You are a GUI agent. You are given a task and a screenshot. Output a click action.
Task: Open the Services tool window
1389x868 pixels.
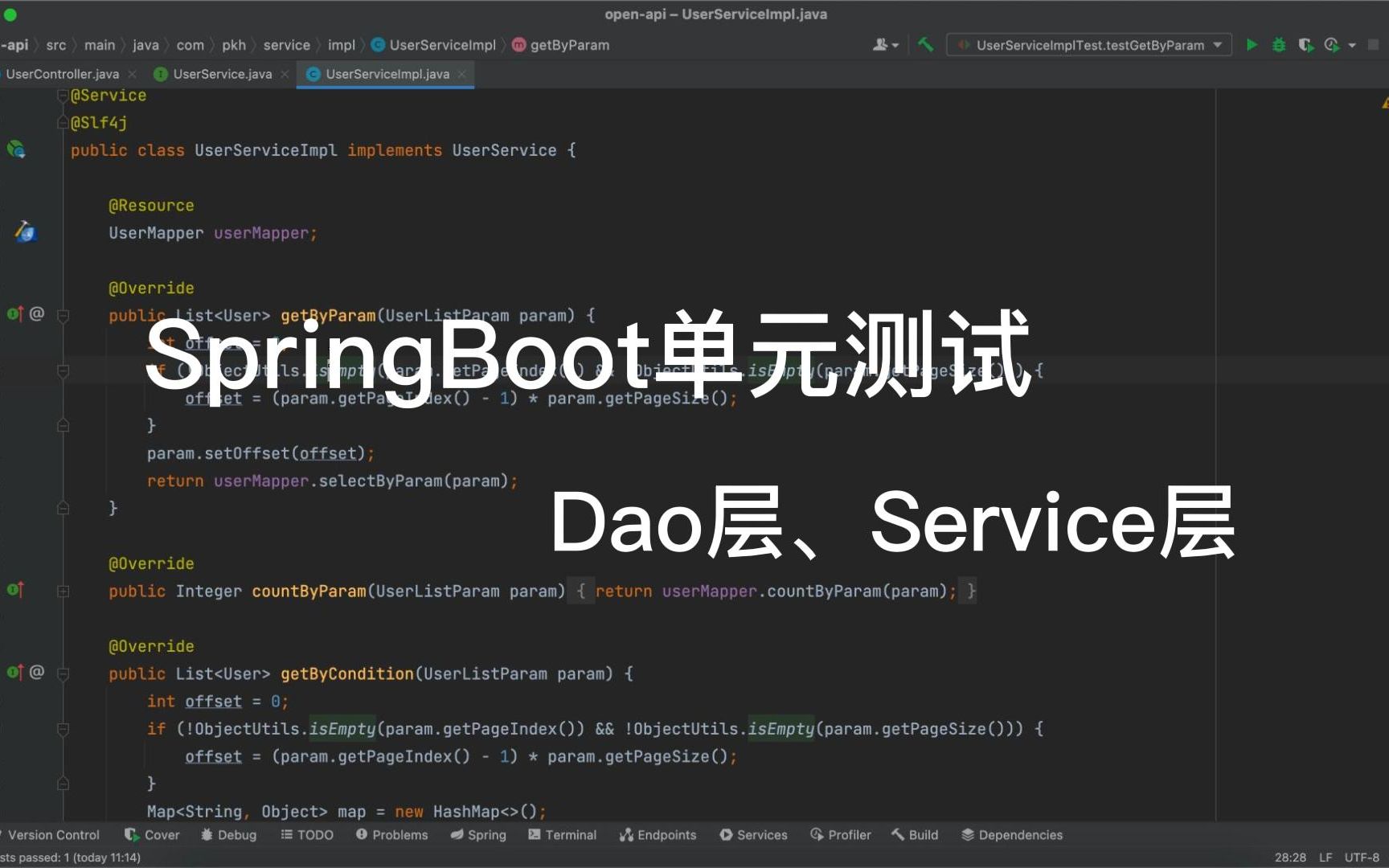[x=753, y=835]
